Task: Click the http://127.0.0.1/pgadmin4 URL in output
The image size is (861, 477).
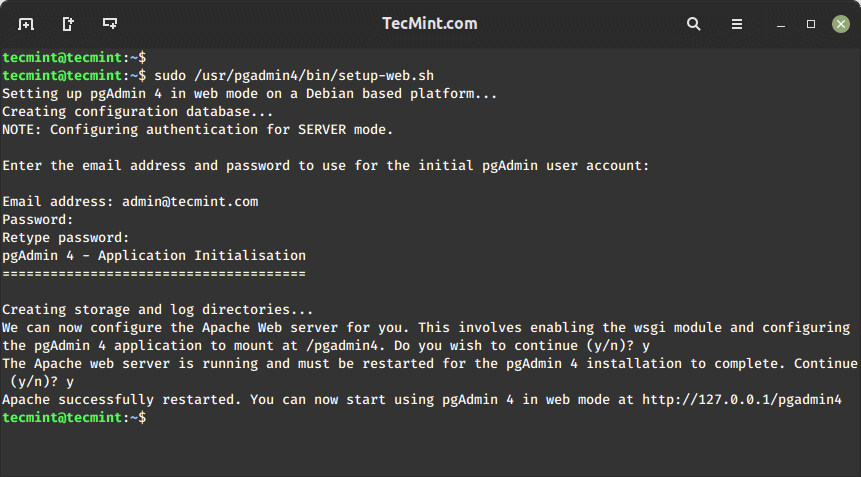Action: click(741, 400)
